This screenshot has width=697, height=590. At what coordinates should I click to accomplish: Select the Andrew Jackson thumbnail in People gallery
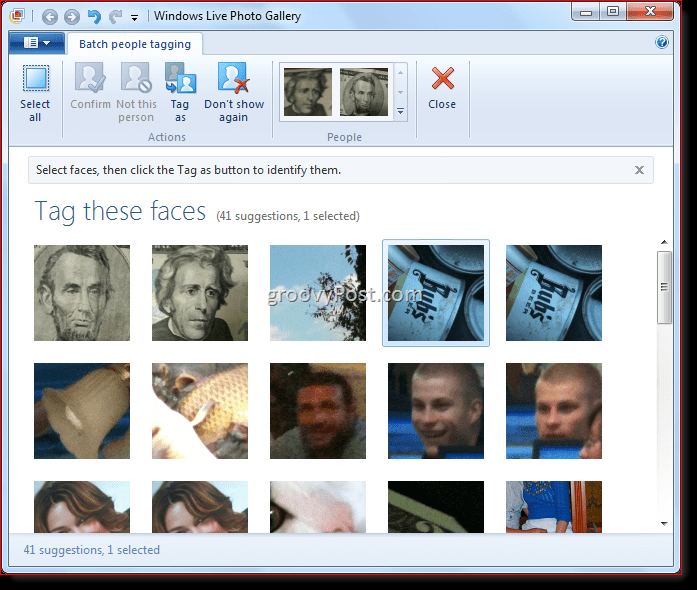coord(308,92)
